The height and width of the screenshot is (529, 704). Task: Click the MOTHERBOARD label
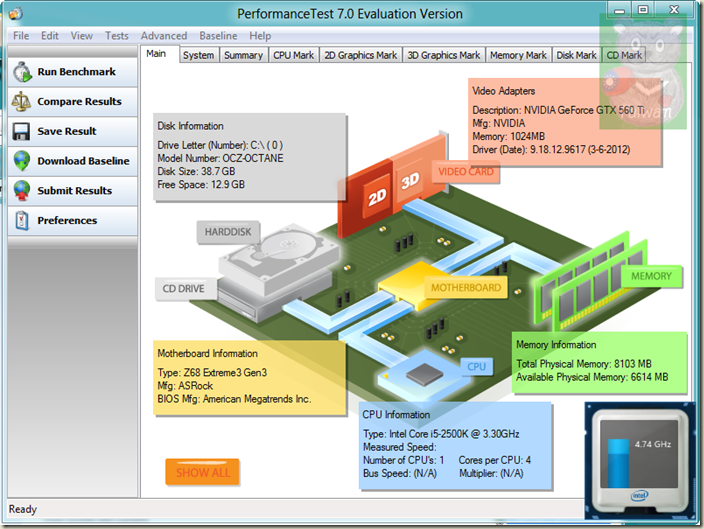point(466,287)
